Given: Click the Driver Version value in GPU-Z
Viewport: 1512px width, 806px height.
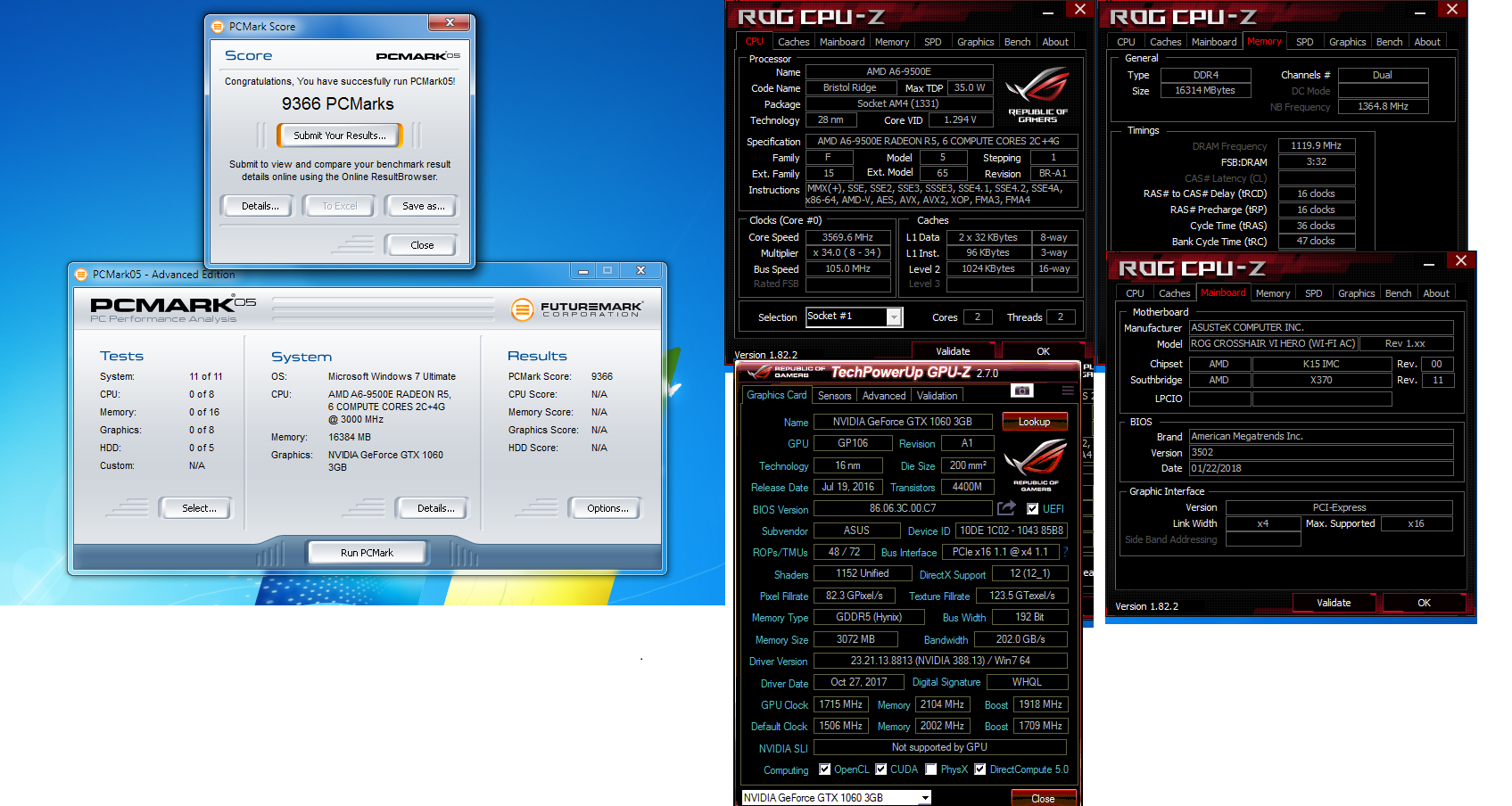Looking at the screenshot, I should point(940,661).
